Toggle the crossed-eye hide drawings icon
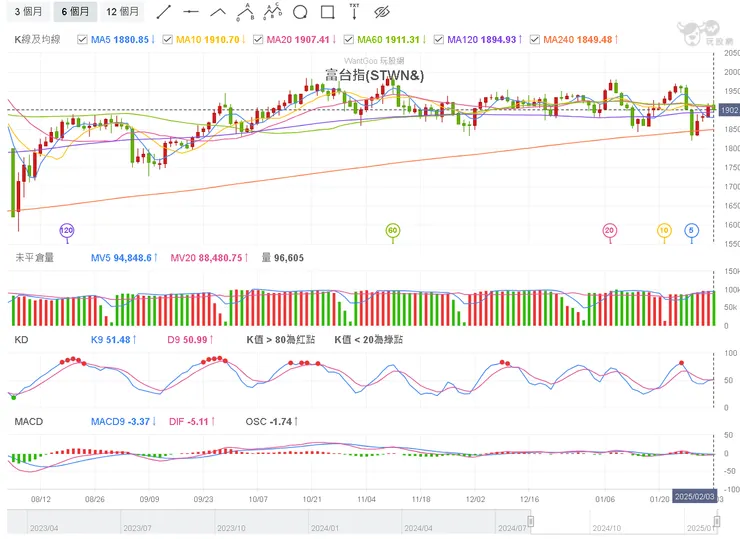 [x=381, y=12]
